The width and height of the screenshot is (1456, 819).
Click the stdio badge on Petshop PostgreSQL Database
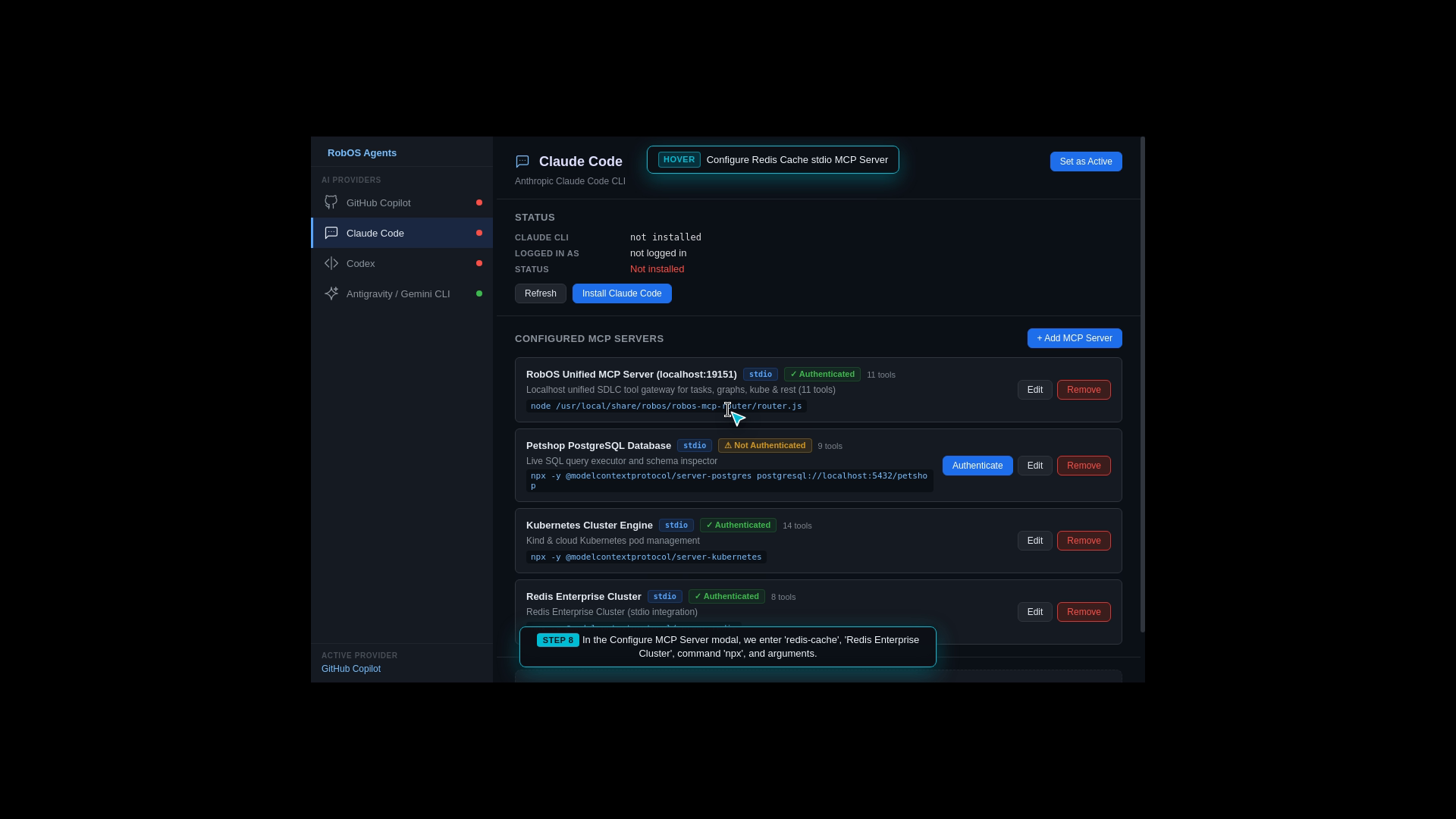point(695,446)
